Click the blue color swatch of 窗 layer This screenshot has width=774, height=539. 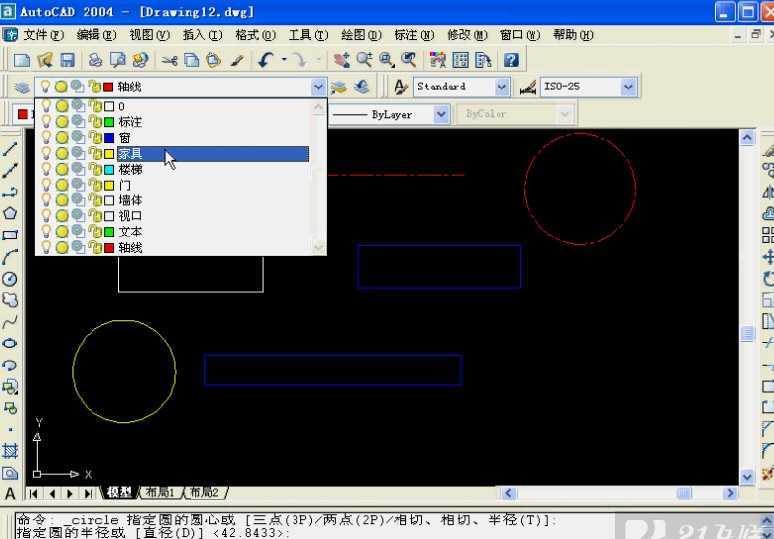(109, 138)
